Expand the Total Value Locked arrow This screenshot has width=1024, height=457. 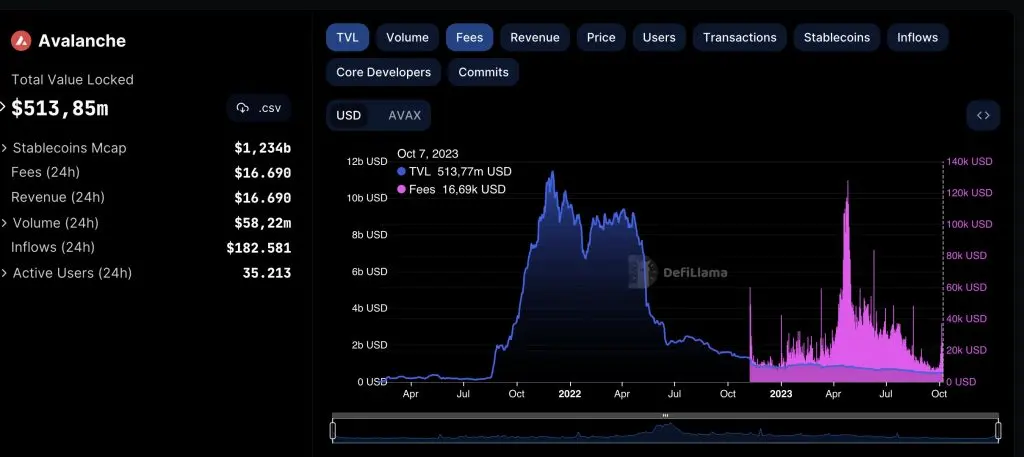pos(3,107)
